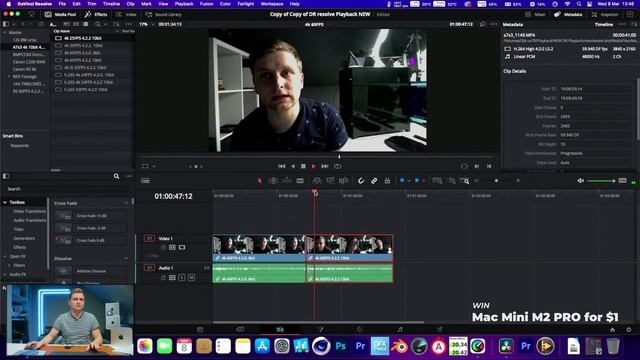
Task: Open the Timeline View Options icon
Action: click(x=145, y=180)
